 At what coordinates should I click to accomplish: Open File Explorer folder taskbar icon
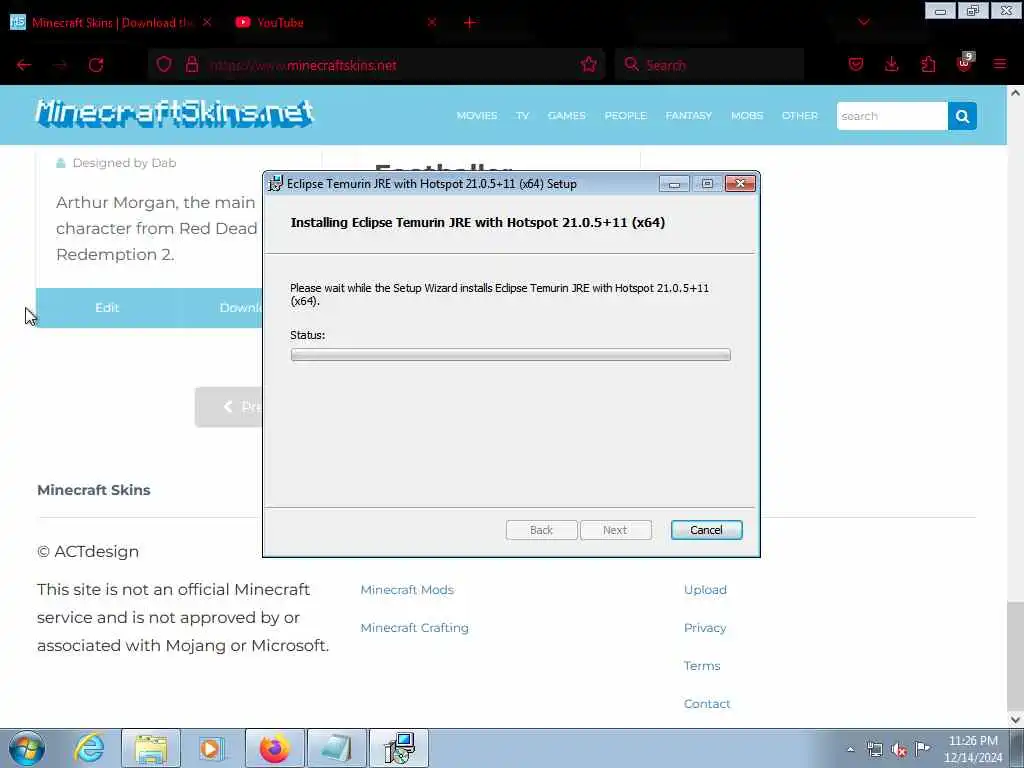coord(151,748)
